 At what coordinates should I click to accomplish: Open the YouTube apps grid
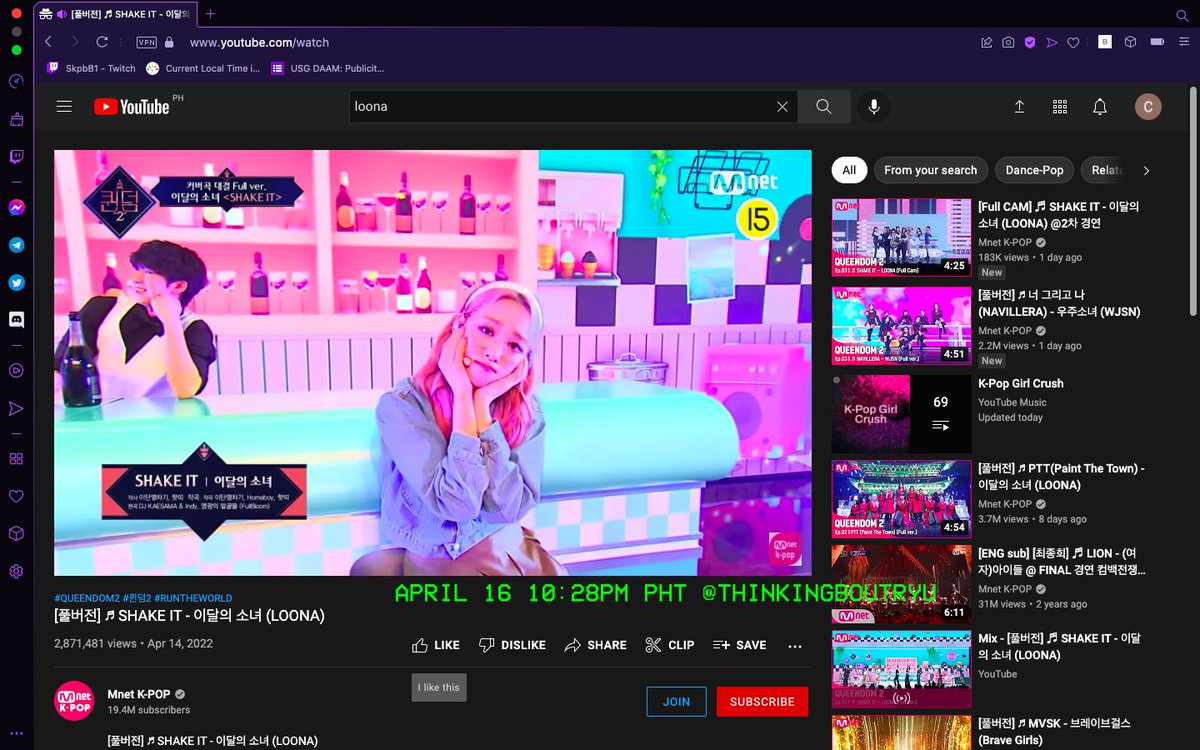point(1060,106)
